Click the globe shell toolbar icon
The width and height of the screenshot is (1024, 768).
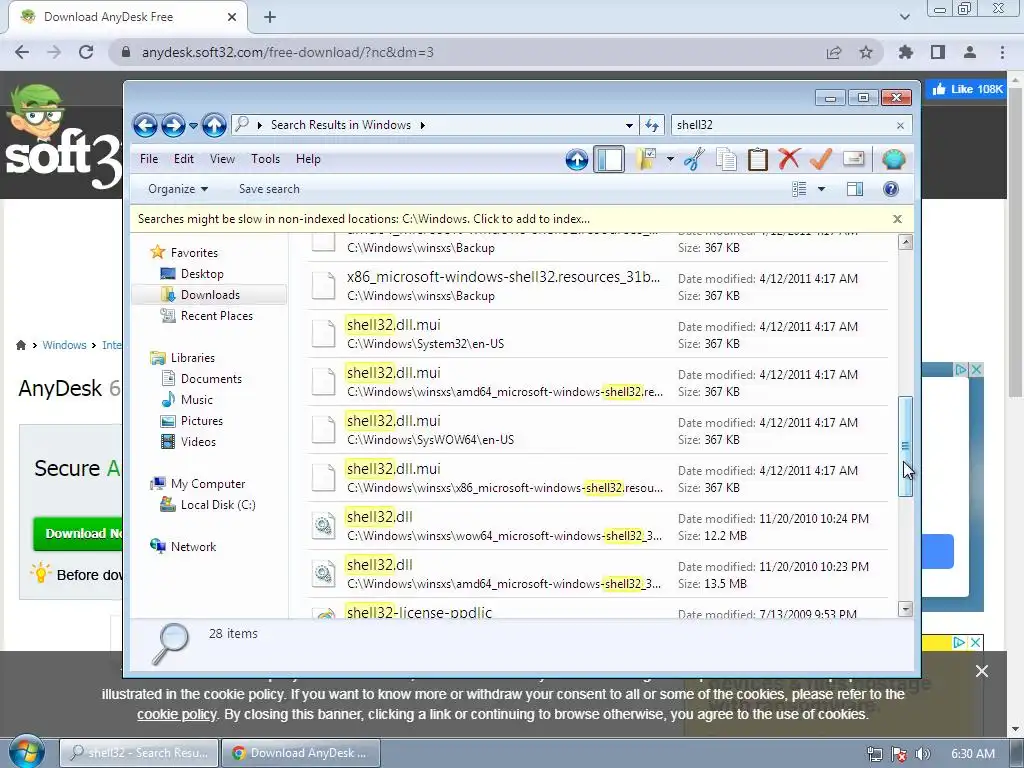(x=893, y=159)
